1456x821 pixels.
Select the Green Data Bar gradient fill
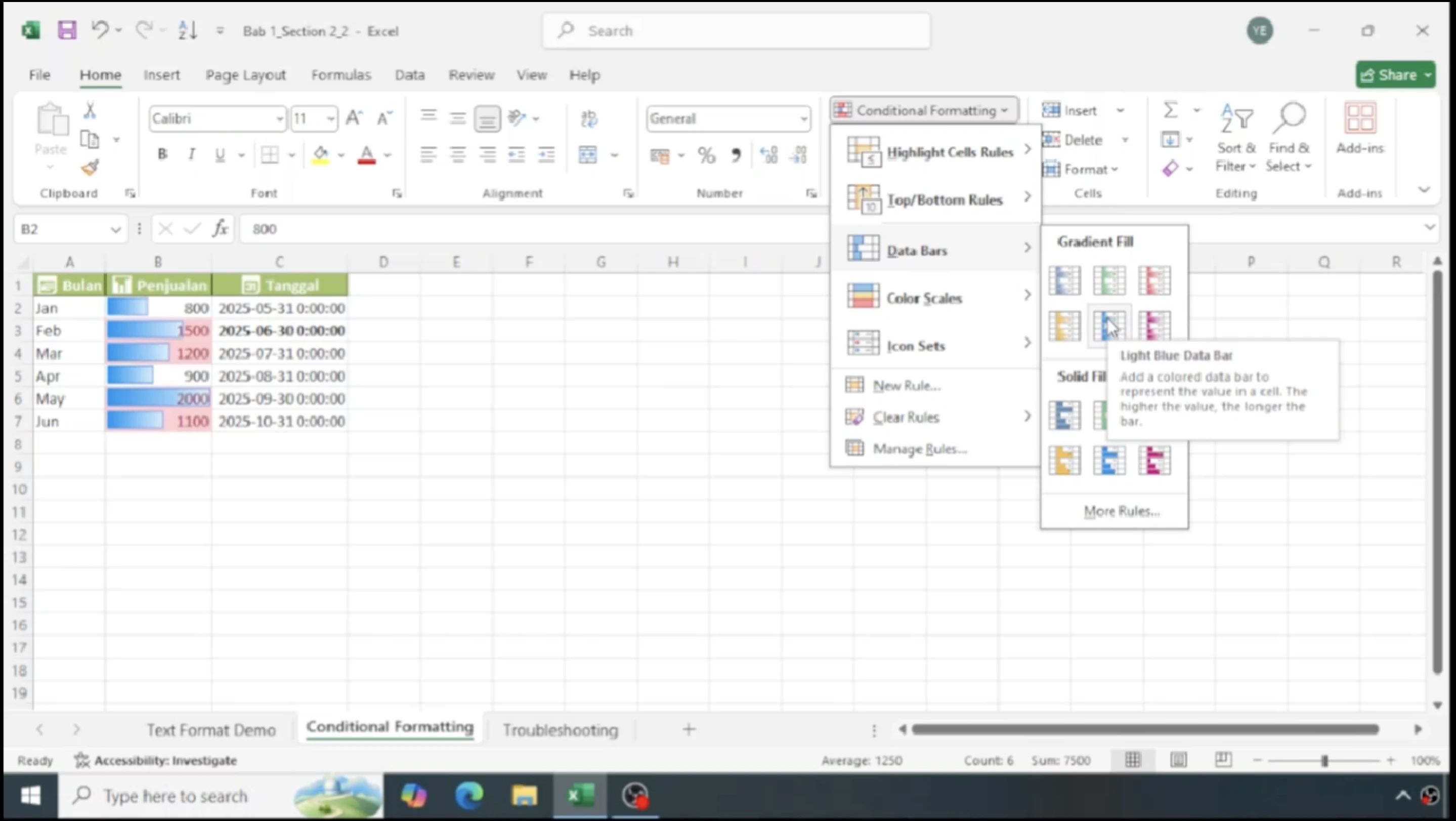pyautogui.click(x=1109, y=280)
